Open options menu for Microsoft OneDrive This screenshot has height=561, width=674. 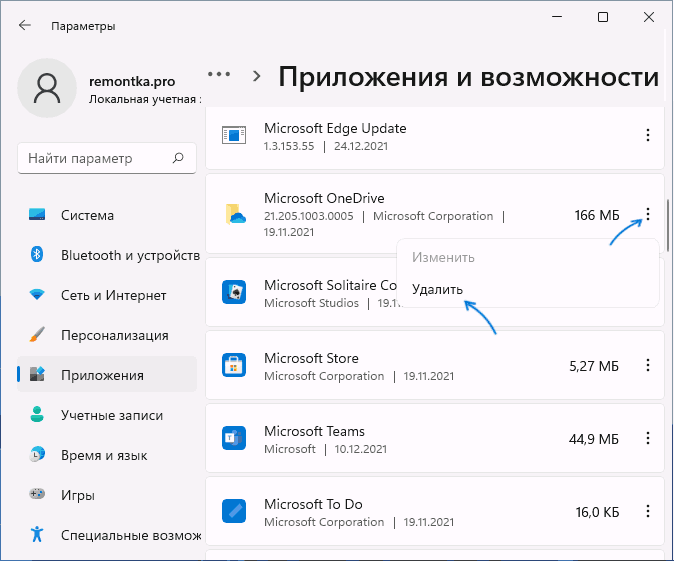pyautogui.click(x=647, y=214)
